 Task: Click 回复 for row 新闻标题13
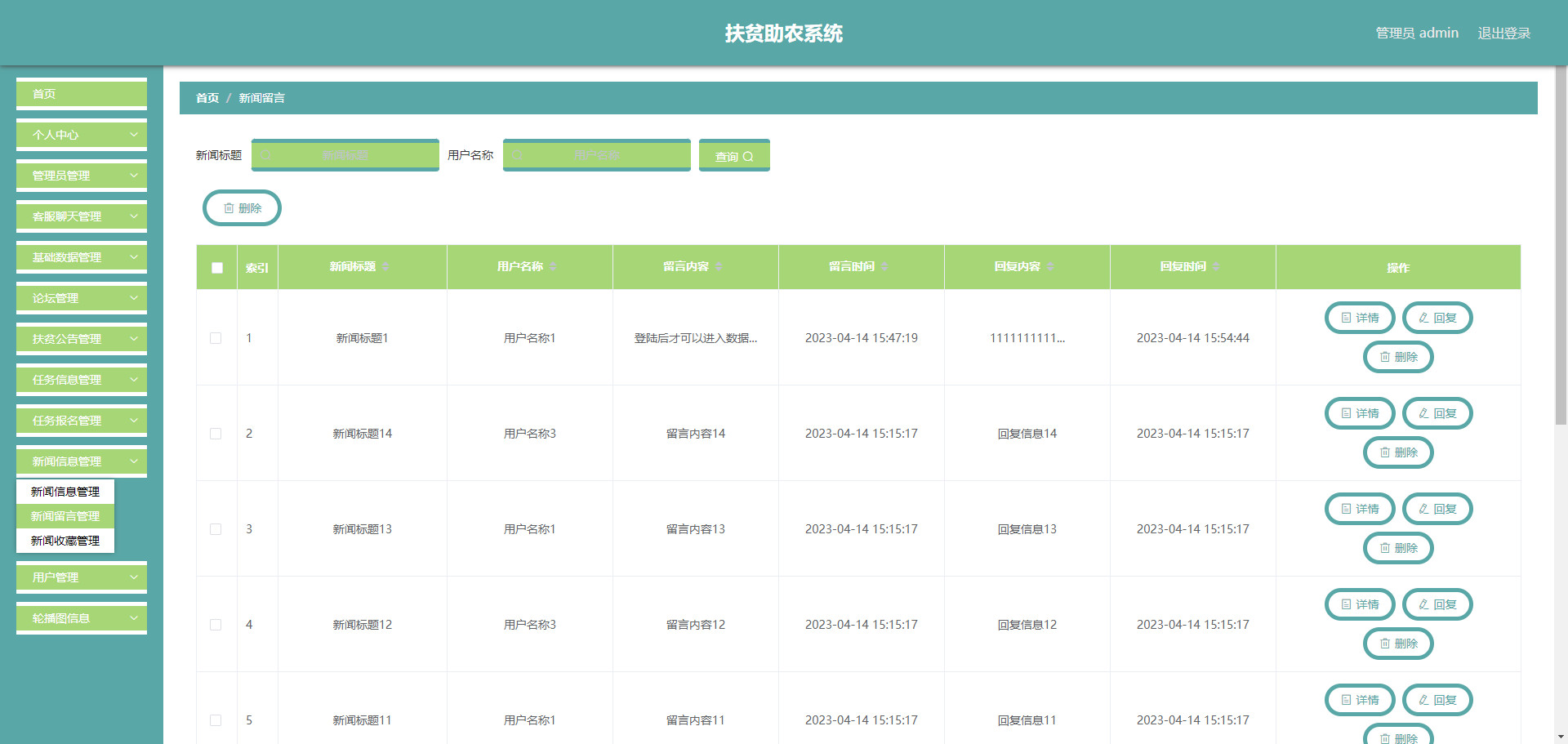coord(1437,509)
